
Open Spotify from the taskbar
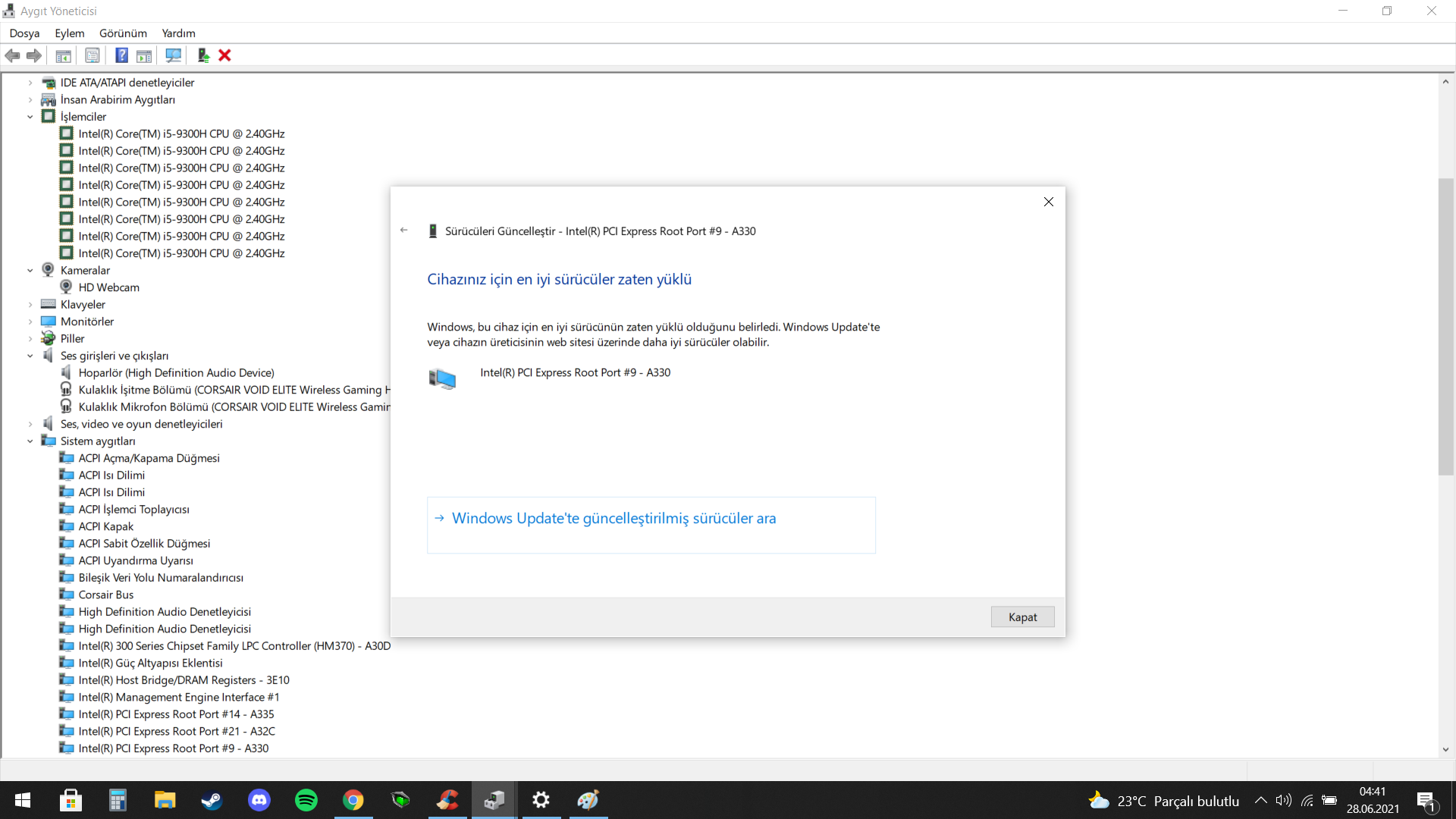coord(306,800)
